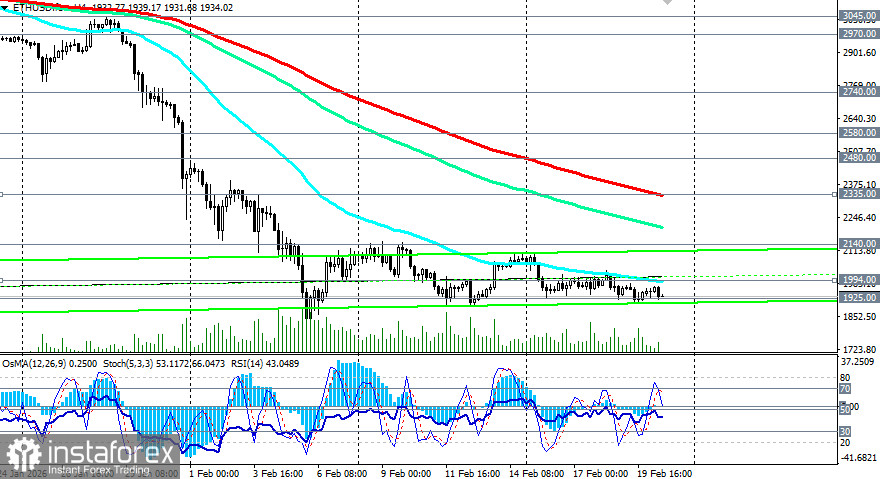Screen dimensions: 882x479
Task: Click the 14 Feb 08:00 time label
Action: point(537,473)
